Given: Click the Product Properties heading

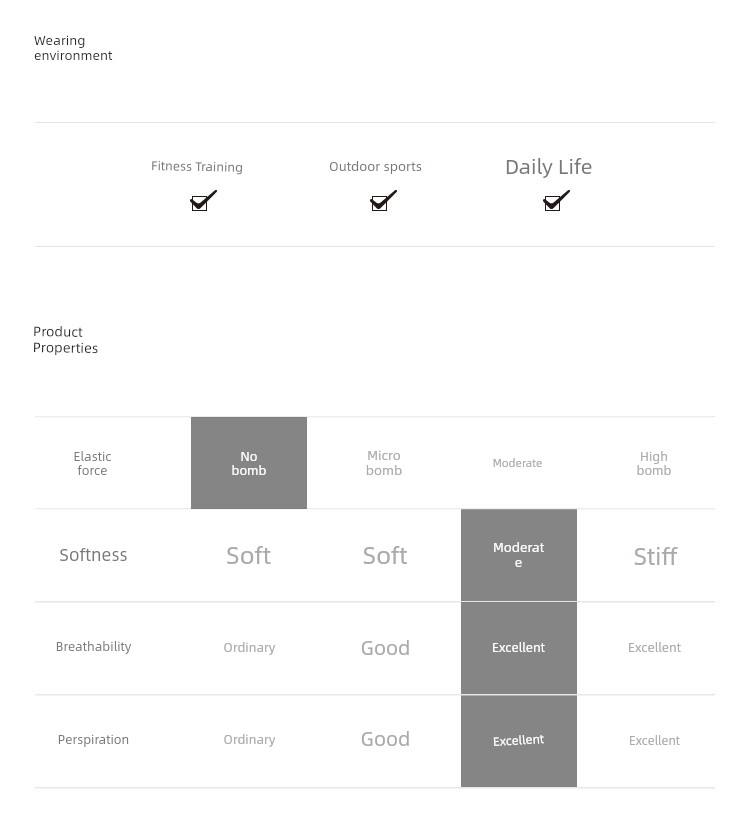Looking at the screenshot, I should tap(65, 340).
